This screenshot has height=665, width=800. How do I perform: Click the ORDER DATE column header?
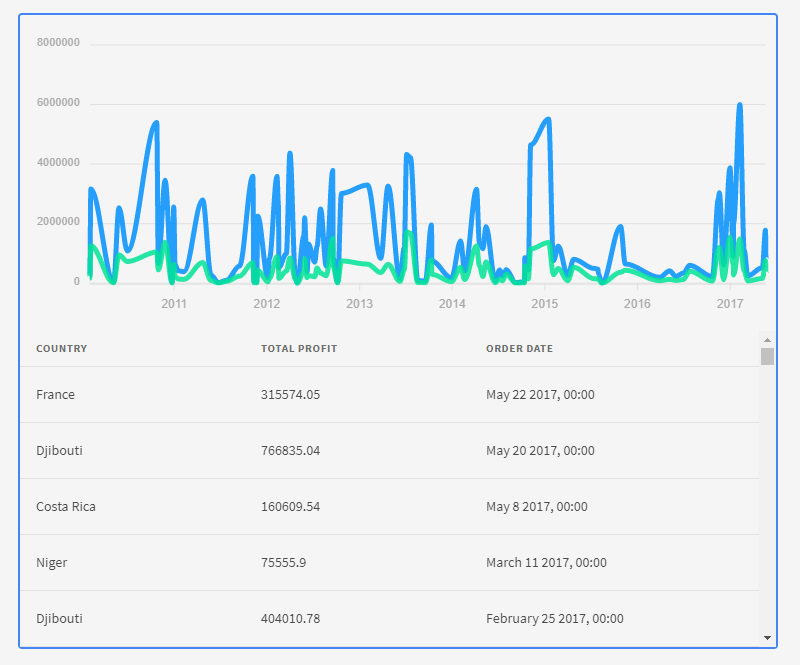pyautogui.click(x=519, y=349)
